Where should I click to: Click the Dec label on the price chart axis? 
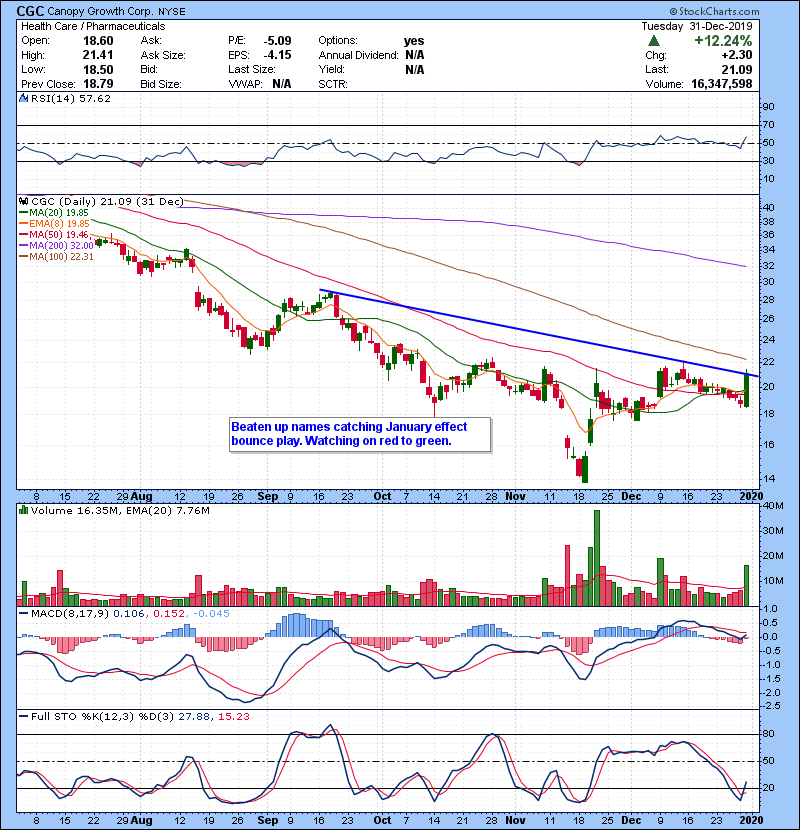631,497
